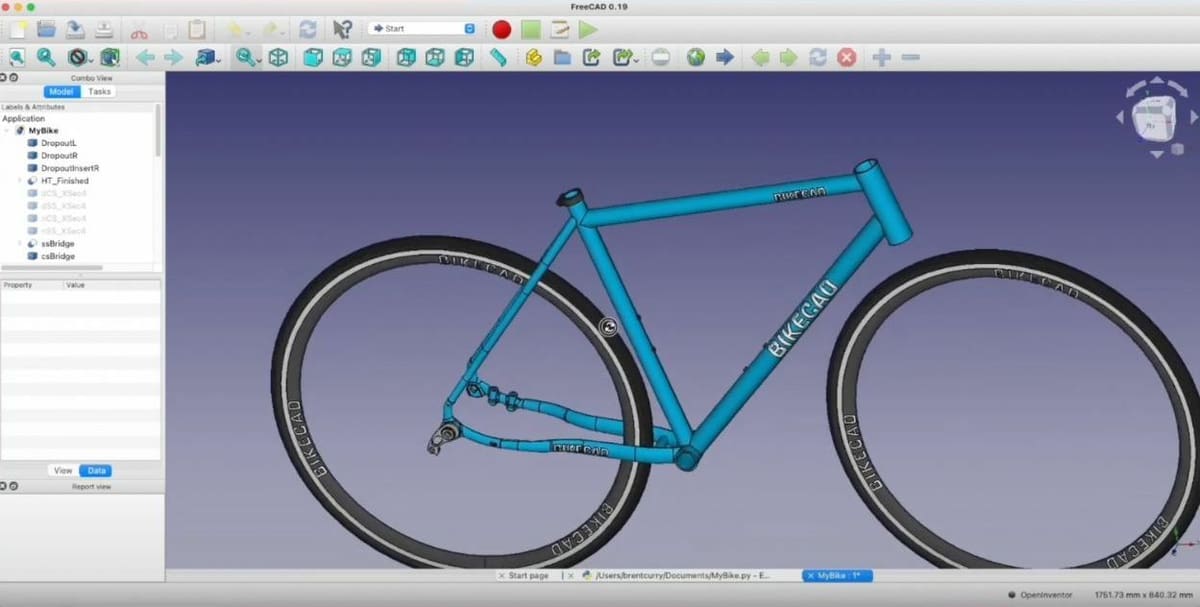
Task: Set isometric view wireframe cube
Action: coord(278,57)
